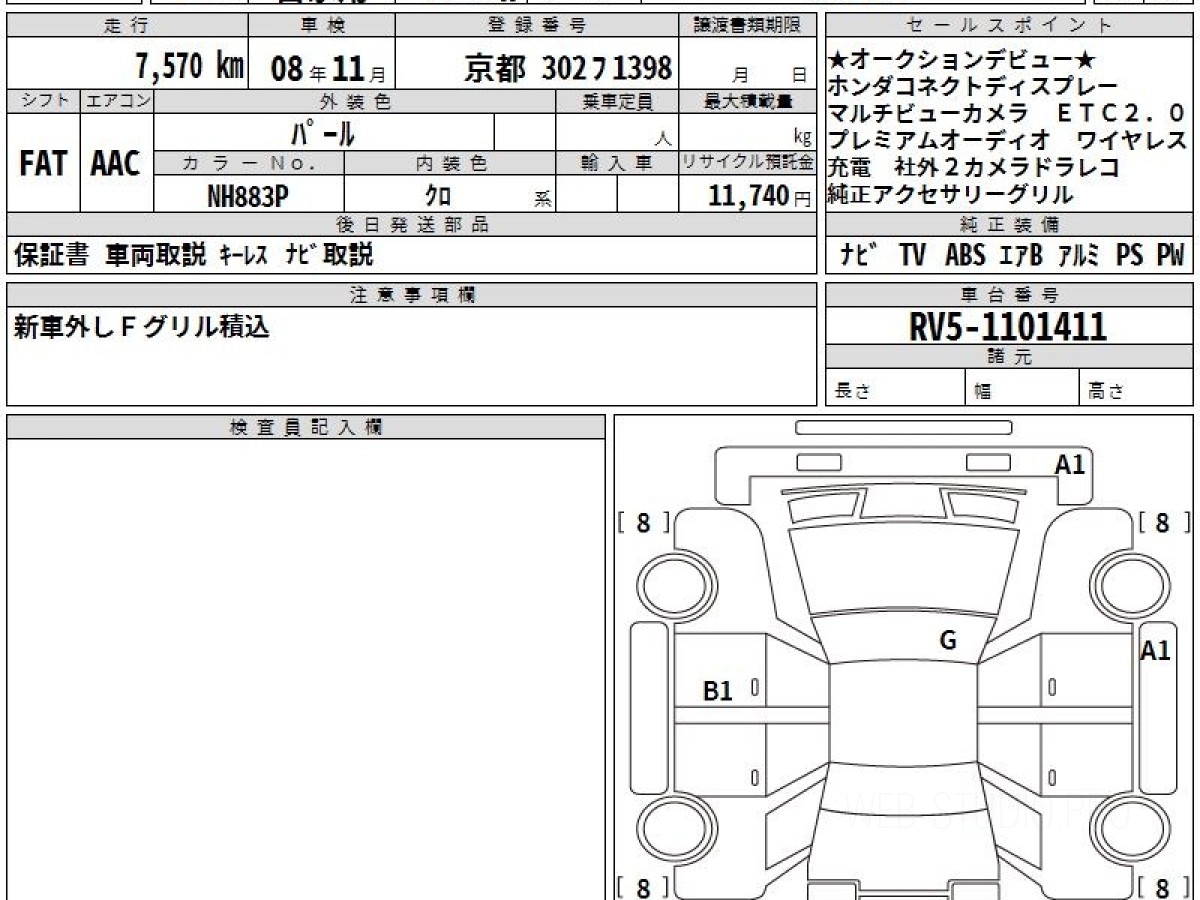Select the chassis number RV5-1101411
Viewport: 1200px width, 900px height.
(x=1008, y=327)
